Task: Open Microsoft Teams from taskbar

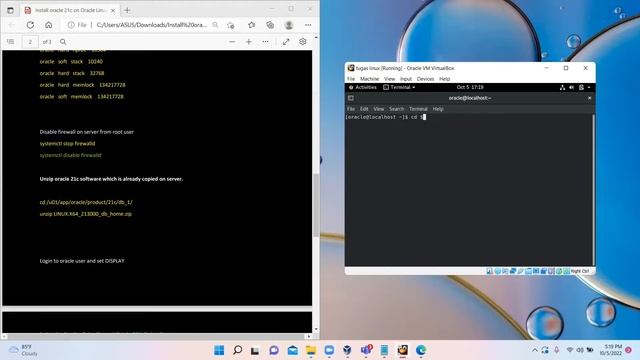Action: pyautogui.click(x=366, y=350)
